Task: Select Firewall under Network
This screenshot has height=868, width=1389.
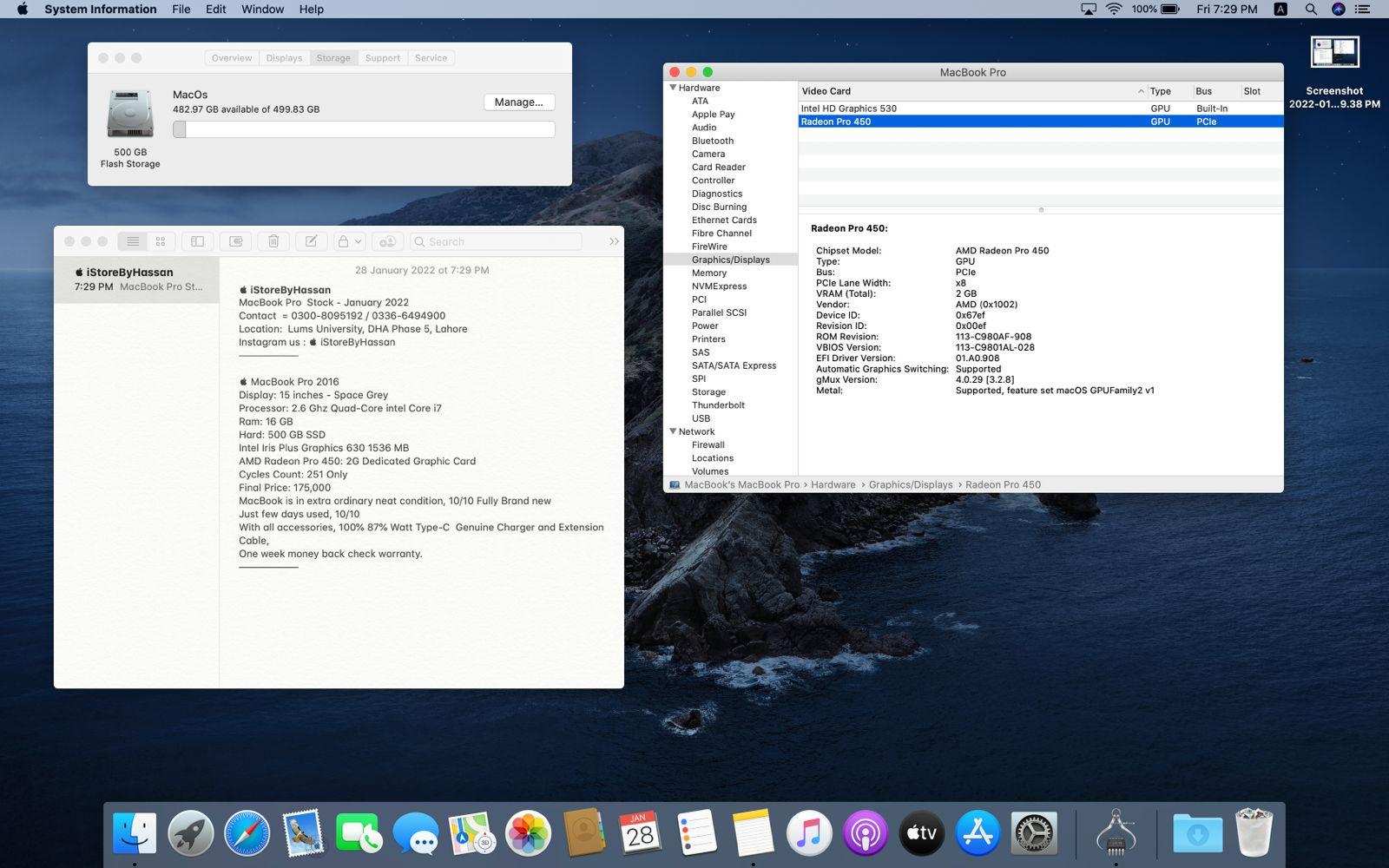Action: click(x=708, y=444)
